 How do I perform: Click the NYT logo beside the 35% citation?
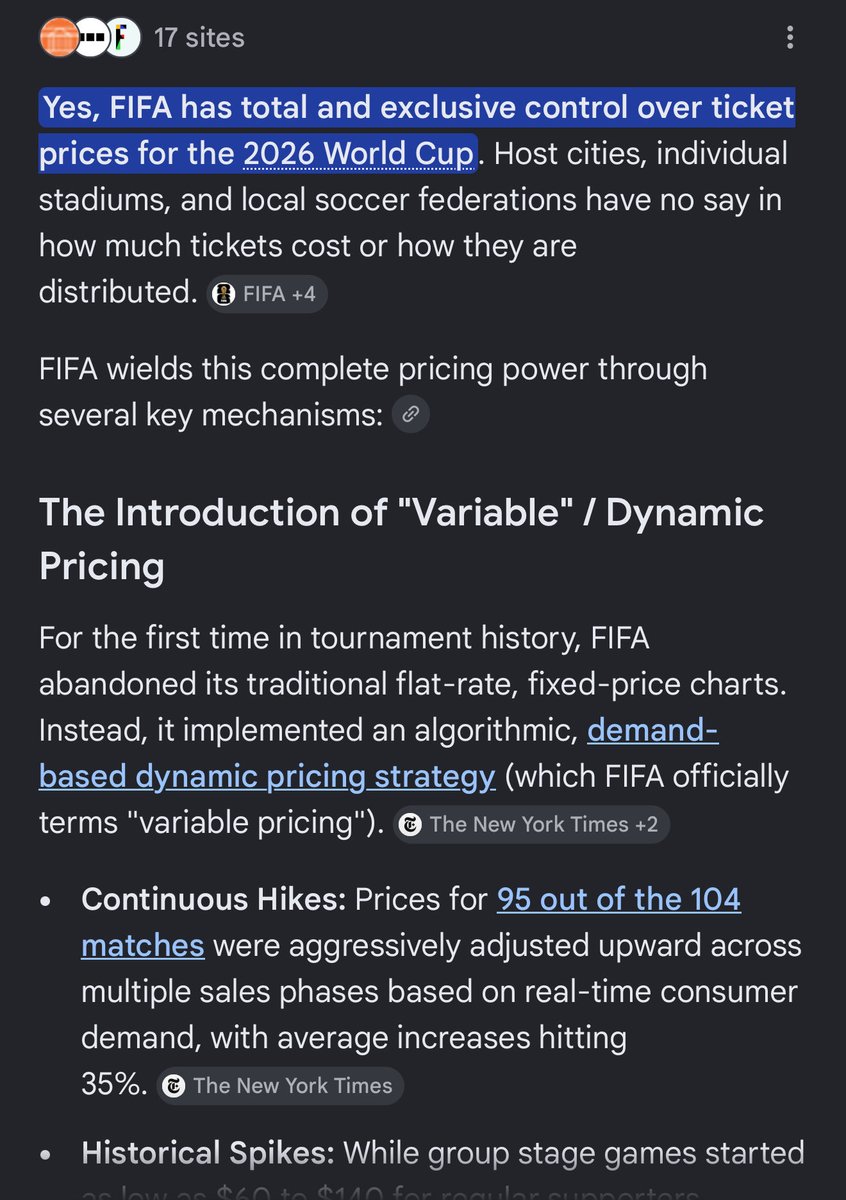click(174, 1086)
